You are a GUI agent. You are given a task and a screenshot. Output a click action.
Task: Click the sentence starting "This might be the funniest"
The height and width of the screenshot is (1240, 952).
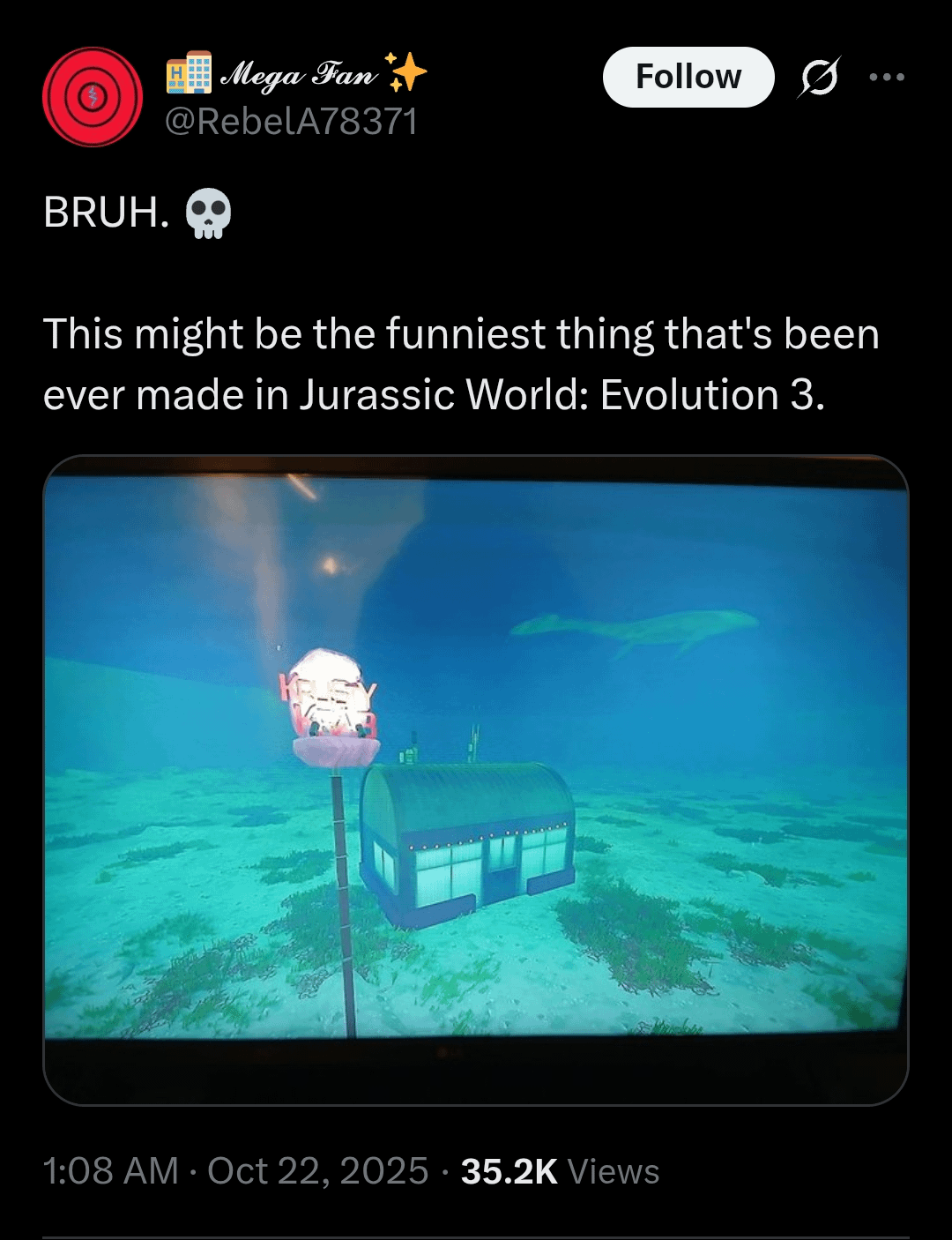461,364
